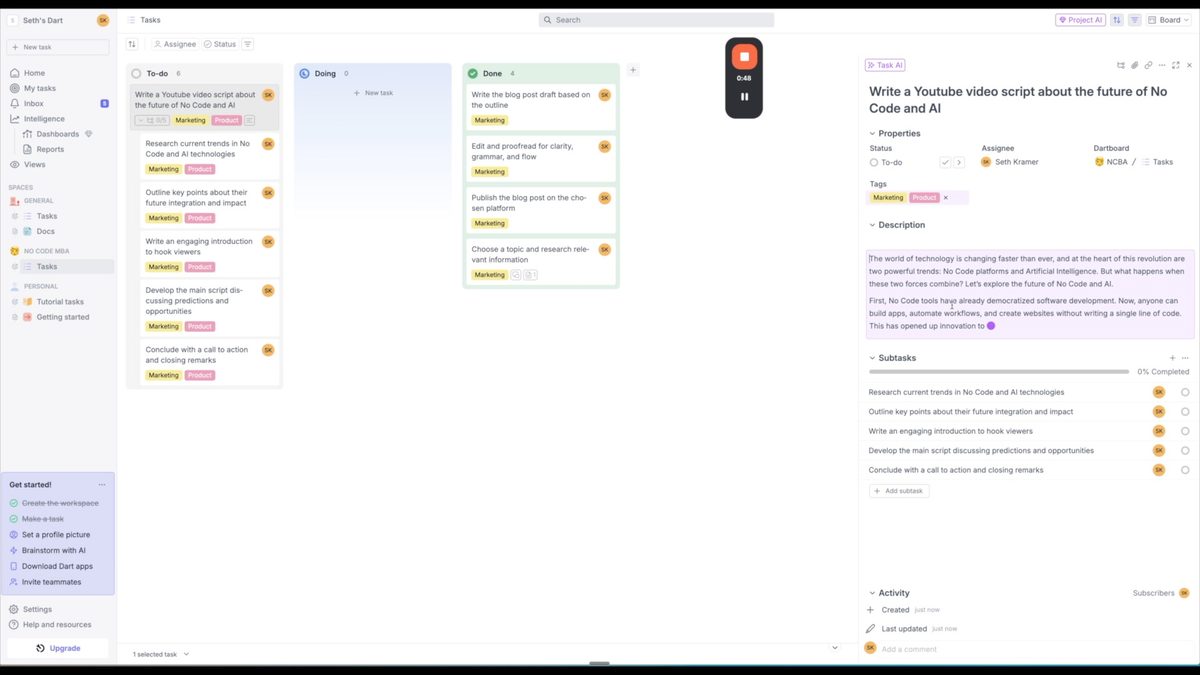Collapse the Subtasks section
The width and height of the screenshot is (1200, 675).
(x=872, y=358)
